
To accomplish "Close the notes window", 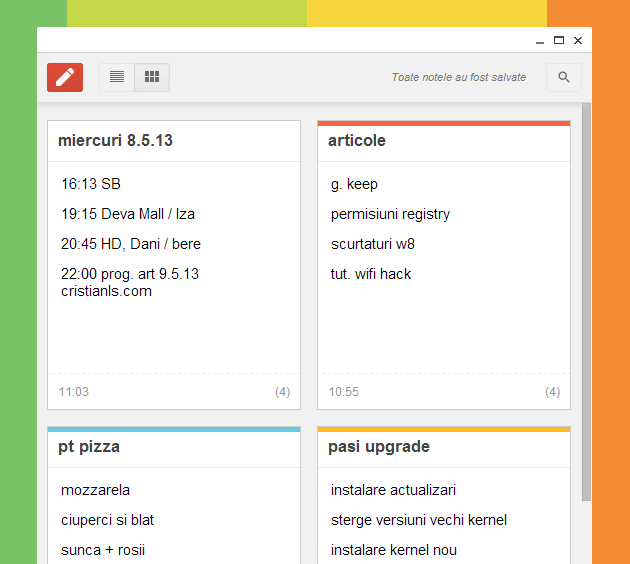I will point(578,41).
